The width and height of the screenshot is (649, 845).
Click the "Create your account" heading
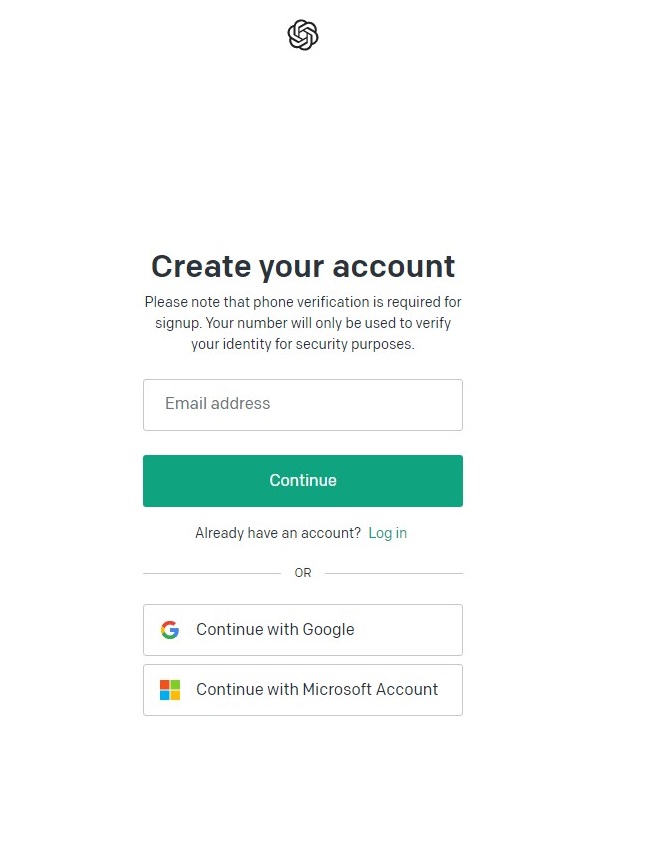[303, 266]
